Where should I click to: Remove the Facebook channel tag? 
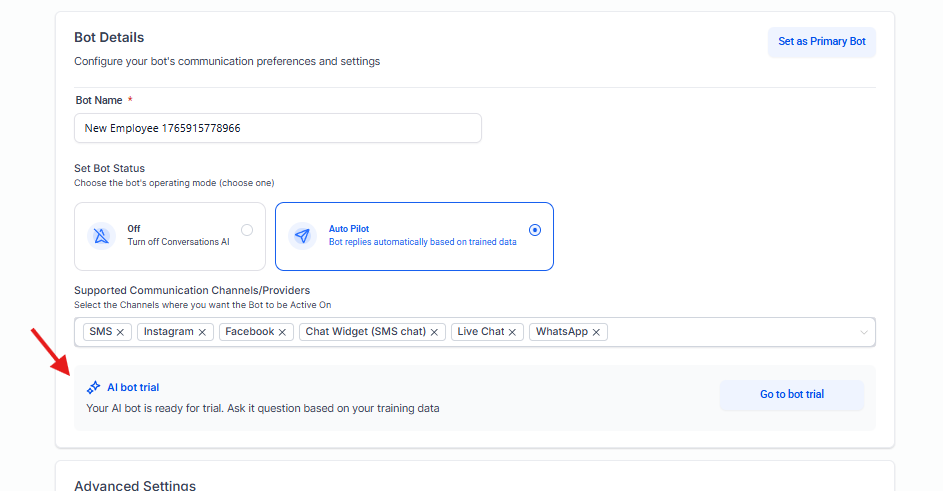[283, 332]
